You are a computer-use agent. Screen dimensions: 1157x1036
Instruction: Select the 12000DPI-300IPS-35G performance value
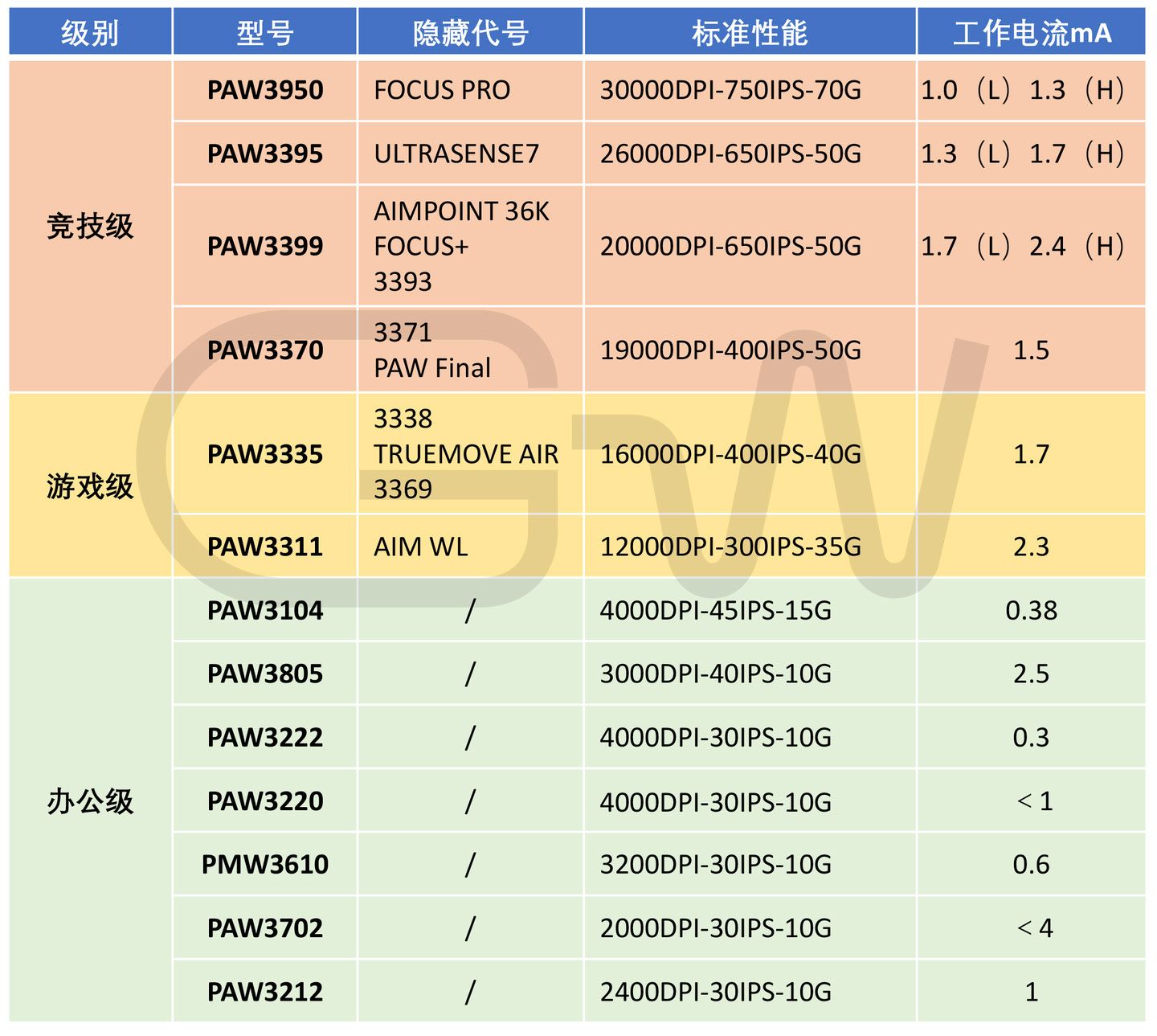point(730,547)
